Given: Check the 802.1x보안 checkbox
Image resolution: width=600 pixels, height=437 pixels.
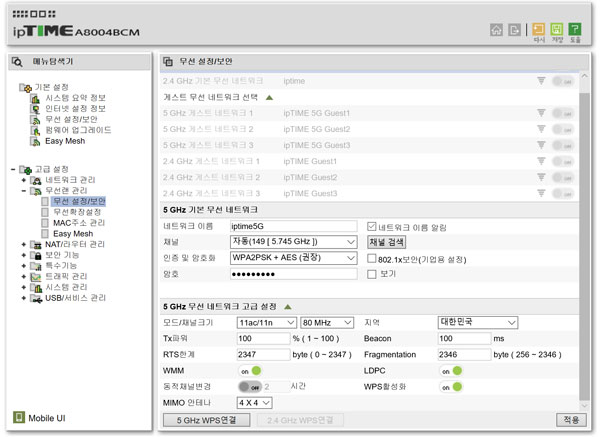Looking at the screenshot, I should [x=371, y=258].
